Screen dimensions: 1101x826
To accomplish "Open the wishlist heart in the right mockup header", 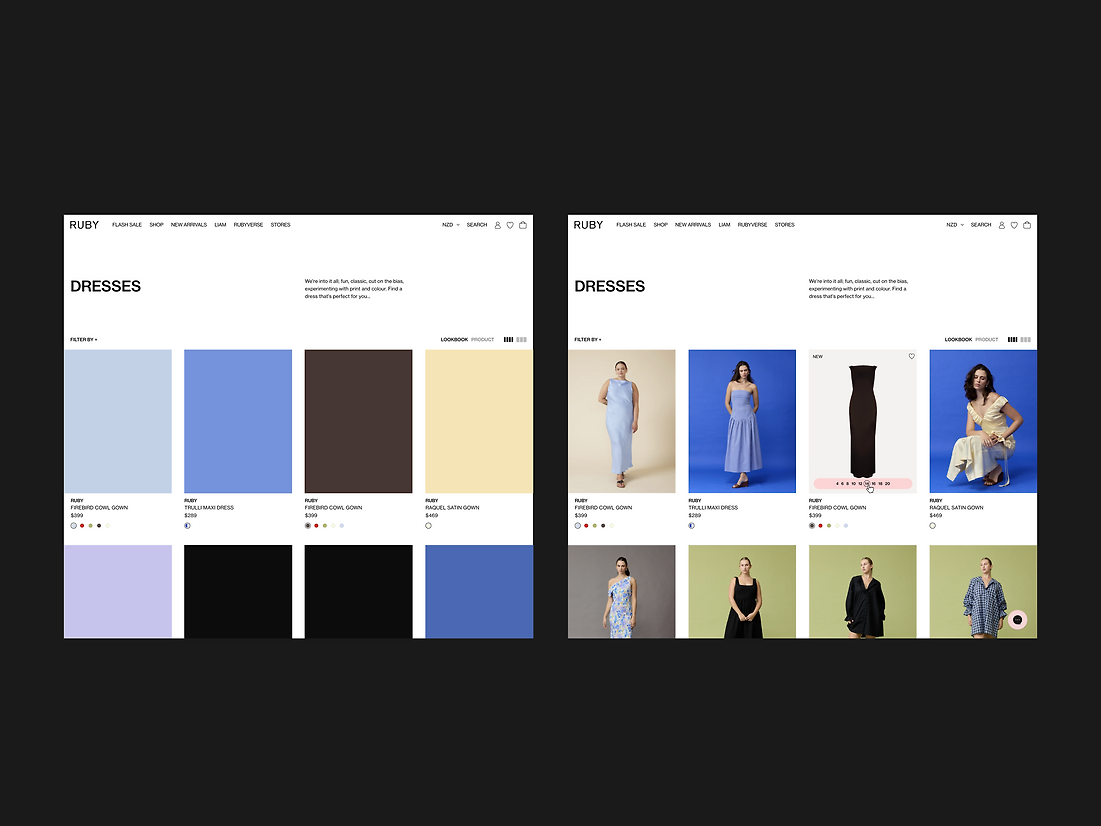I will click(x=1014, y=225).
